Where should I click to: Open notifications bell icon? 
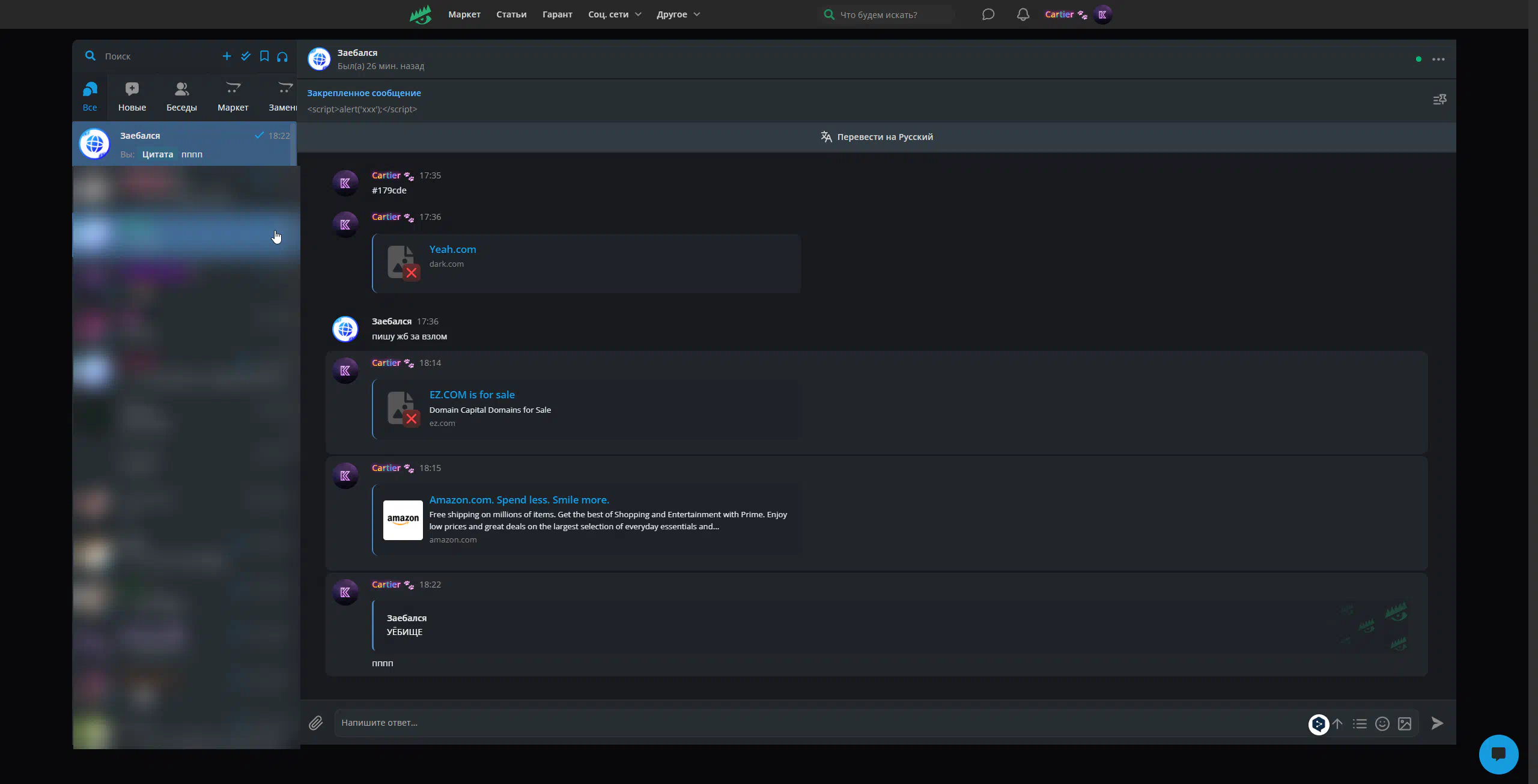(x=1023, y=14)
